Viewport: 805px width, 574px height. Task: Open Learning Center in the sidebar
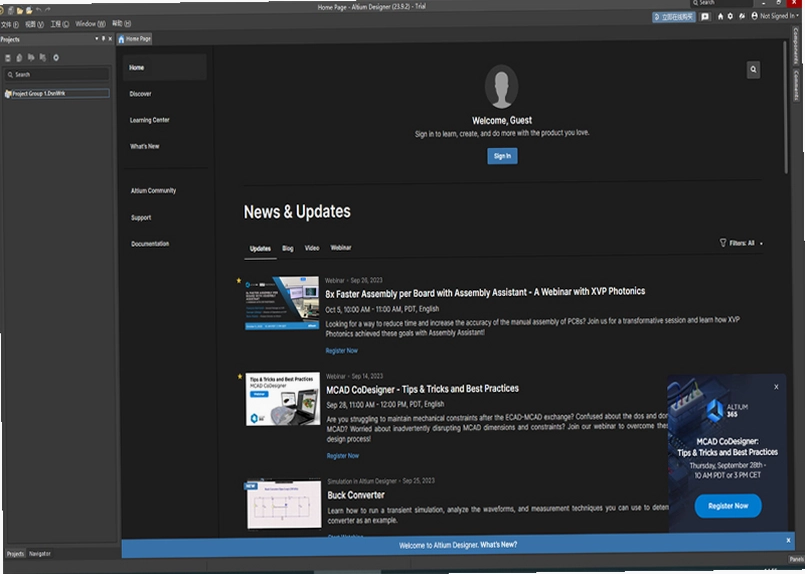149,120
